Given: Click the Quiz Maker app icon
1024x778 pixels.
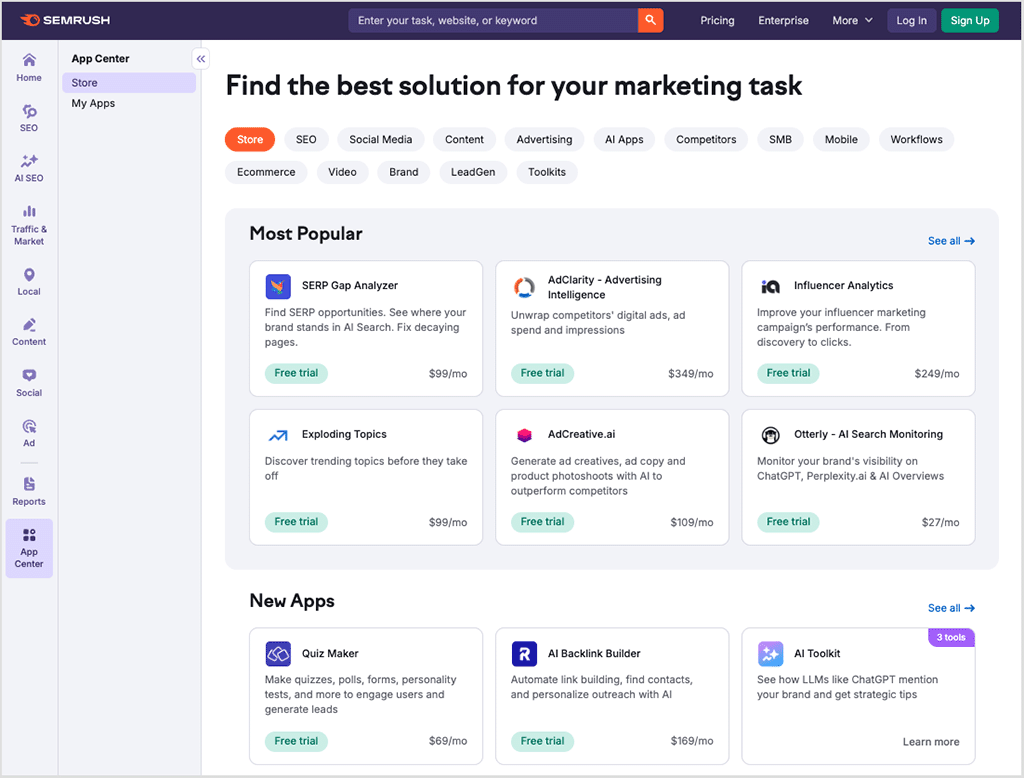Looking at the screenshot, I should click(278, 654).
